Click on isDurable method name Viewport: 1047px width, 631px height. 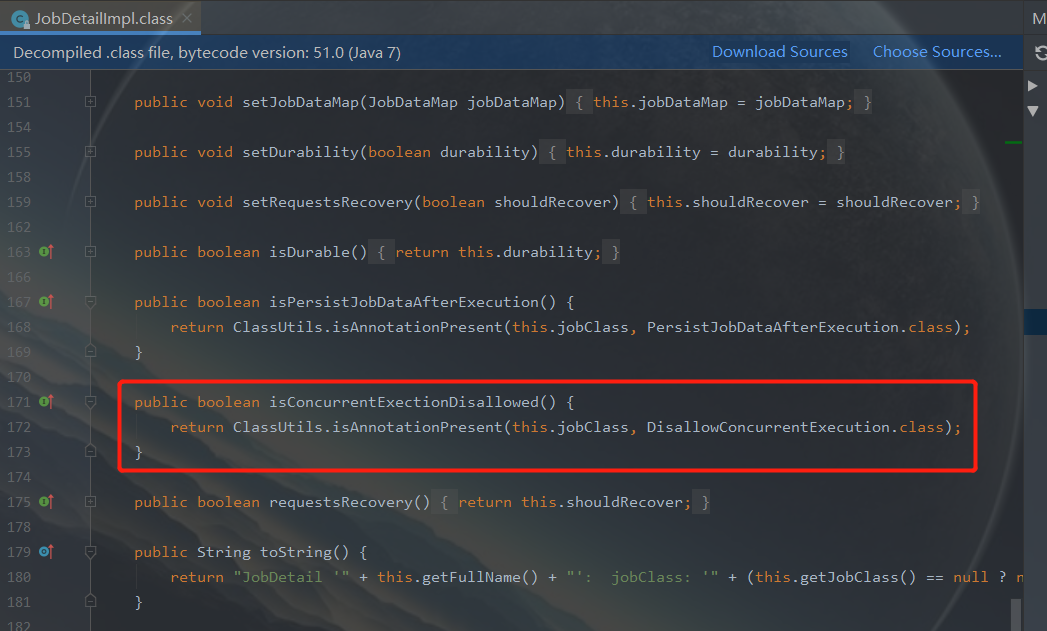(309, 252)
